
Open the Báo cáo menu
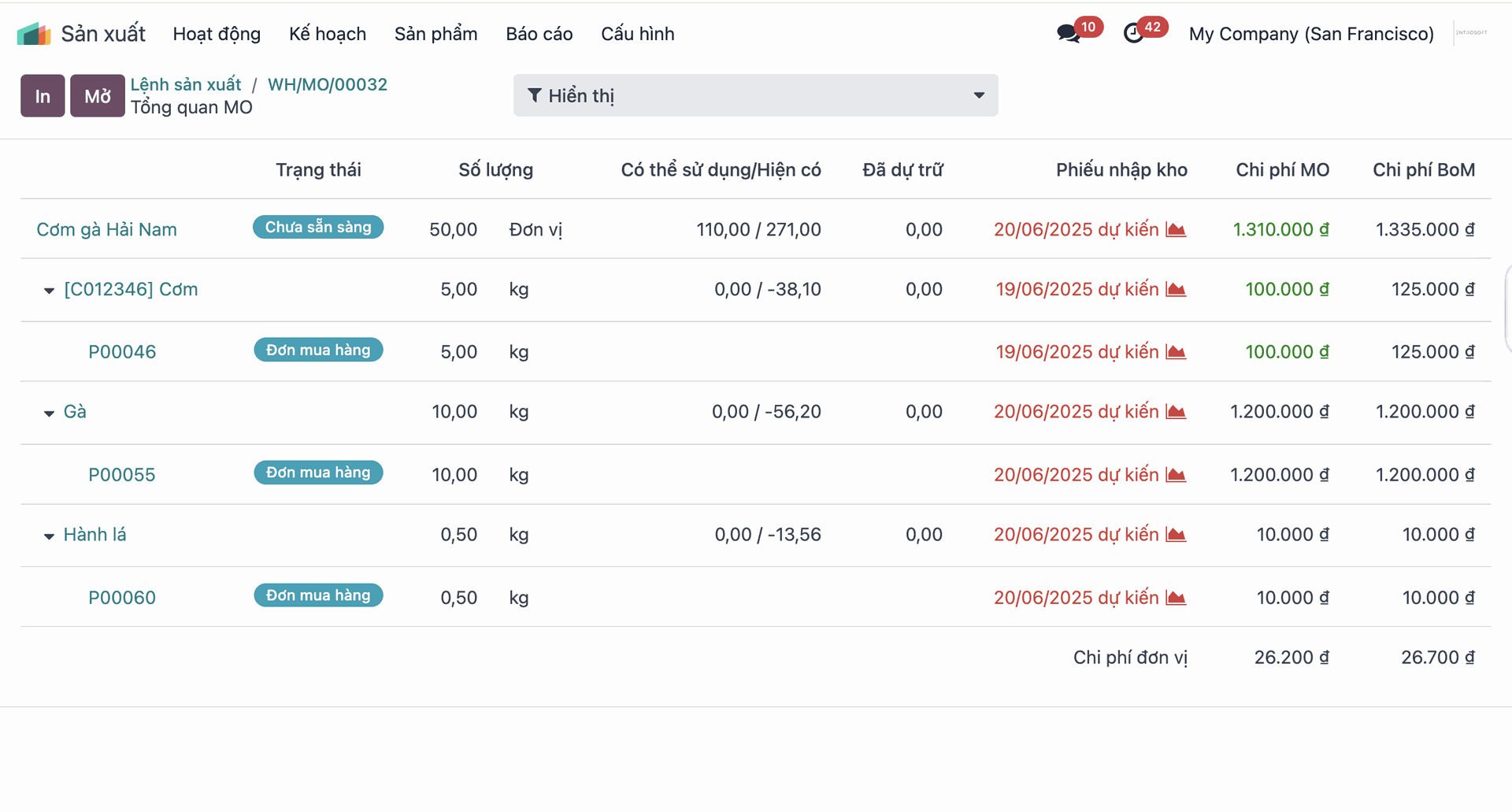(539, 34)
